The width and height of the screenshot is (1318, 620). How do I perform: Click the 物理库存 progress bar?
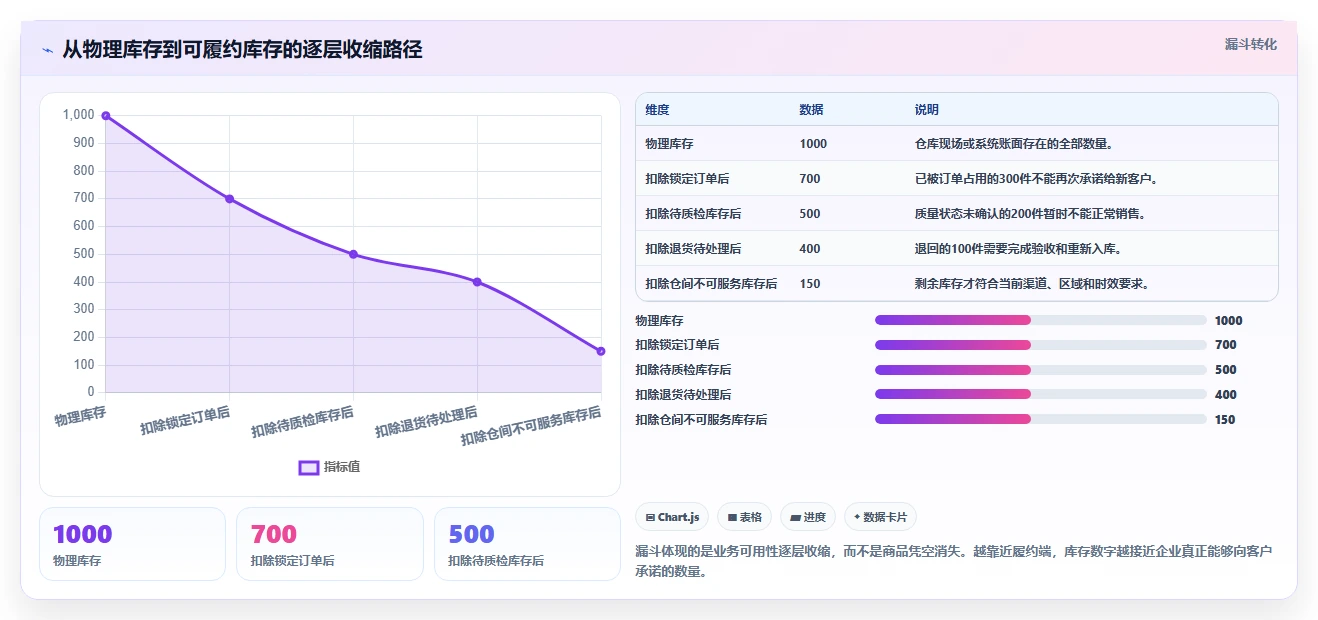[1041, 320]
